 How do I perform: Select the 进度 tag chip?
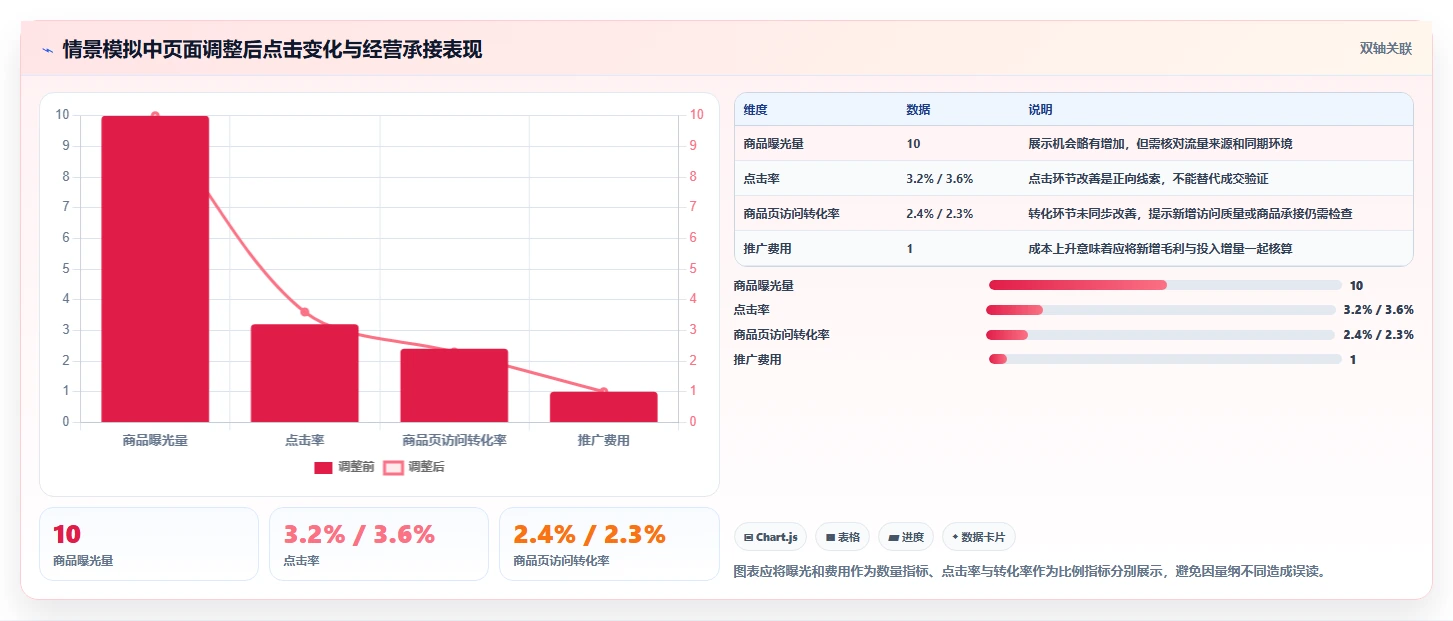906,537
